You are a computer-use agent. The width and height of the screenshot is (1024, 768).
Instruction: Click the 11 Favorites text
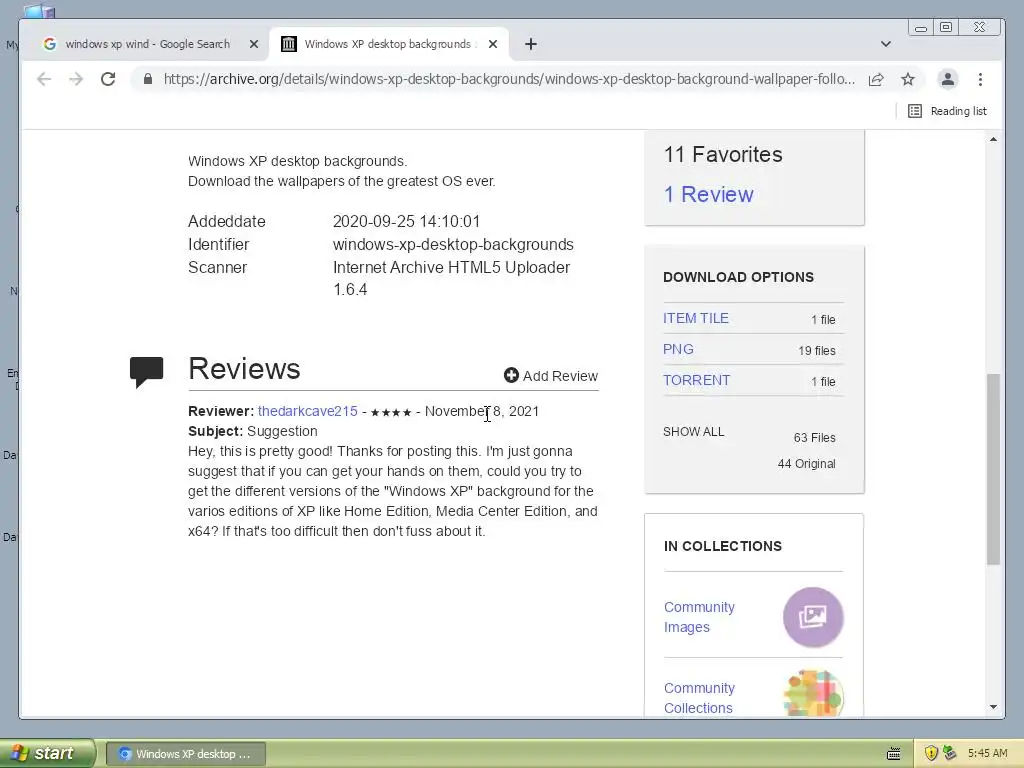[723, 154]
